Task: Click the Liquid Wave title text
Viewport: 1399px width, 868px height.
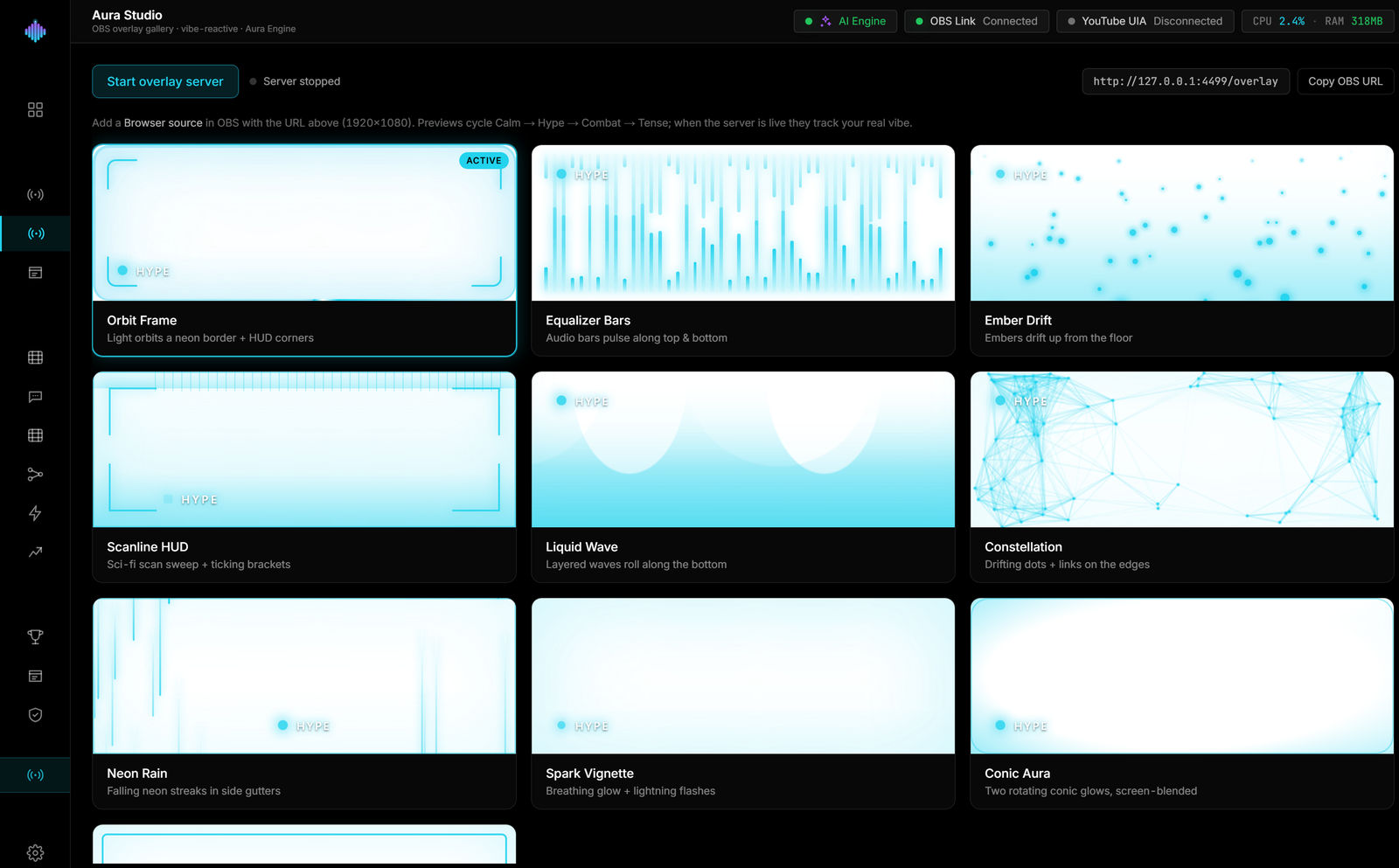Action: [x=581, y=547]
